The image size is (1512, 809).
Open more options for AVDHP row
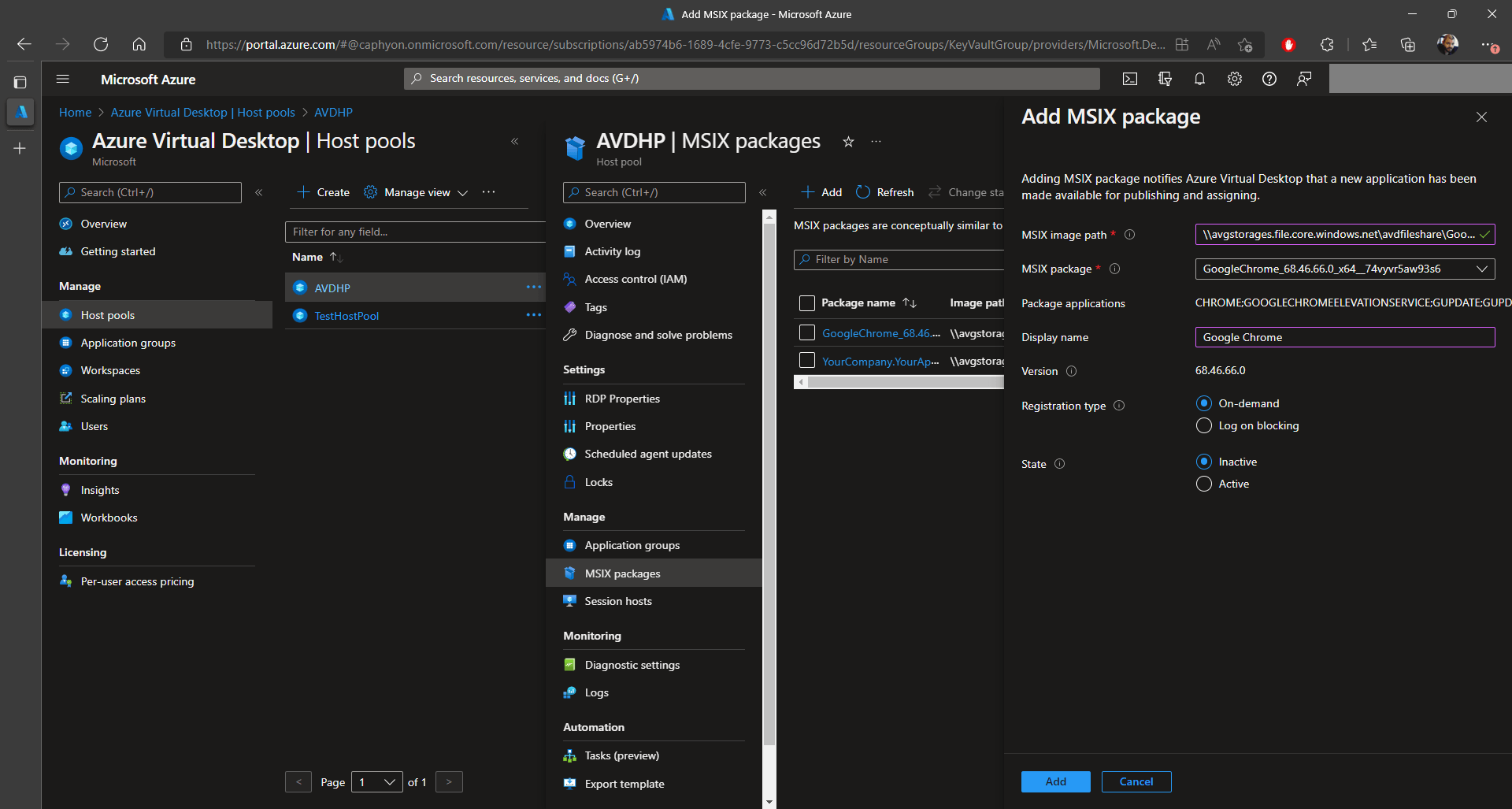pyautogui.click(x=534, y=288)
